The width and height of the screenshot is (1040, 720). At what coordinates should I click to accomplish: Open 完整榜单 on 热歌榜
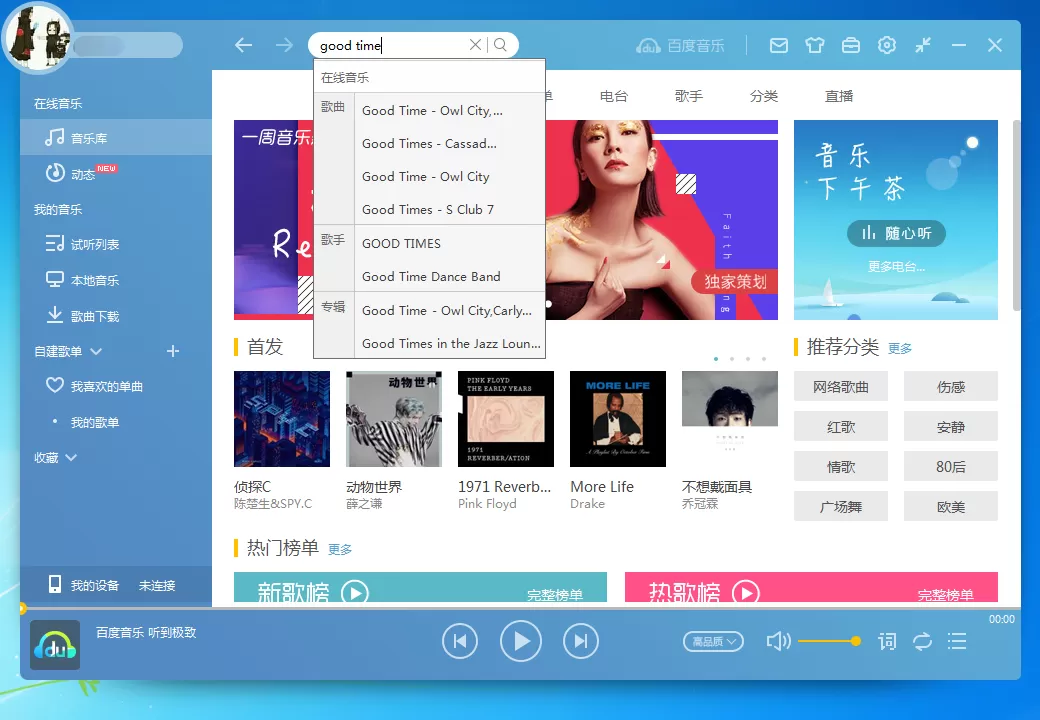tap(945, 595)
